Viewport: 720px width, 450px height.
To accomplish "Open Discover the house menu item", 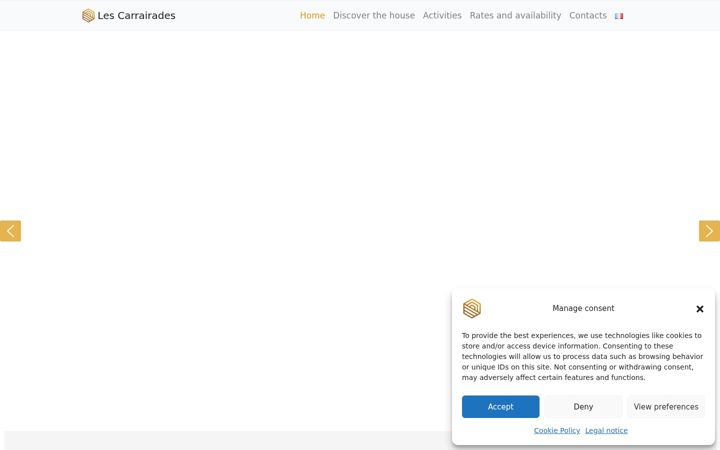I will click(374, 16).
